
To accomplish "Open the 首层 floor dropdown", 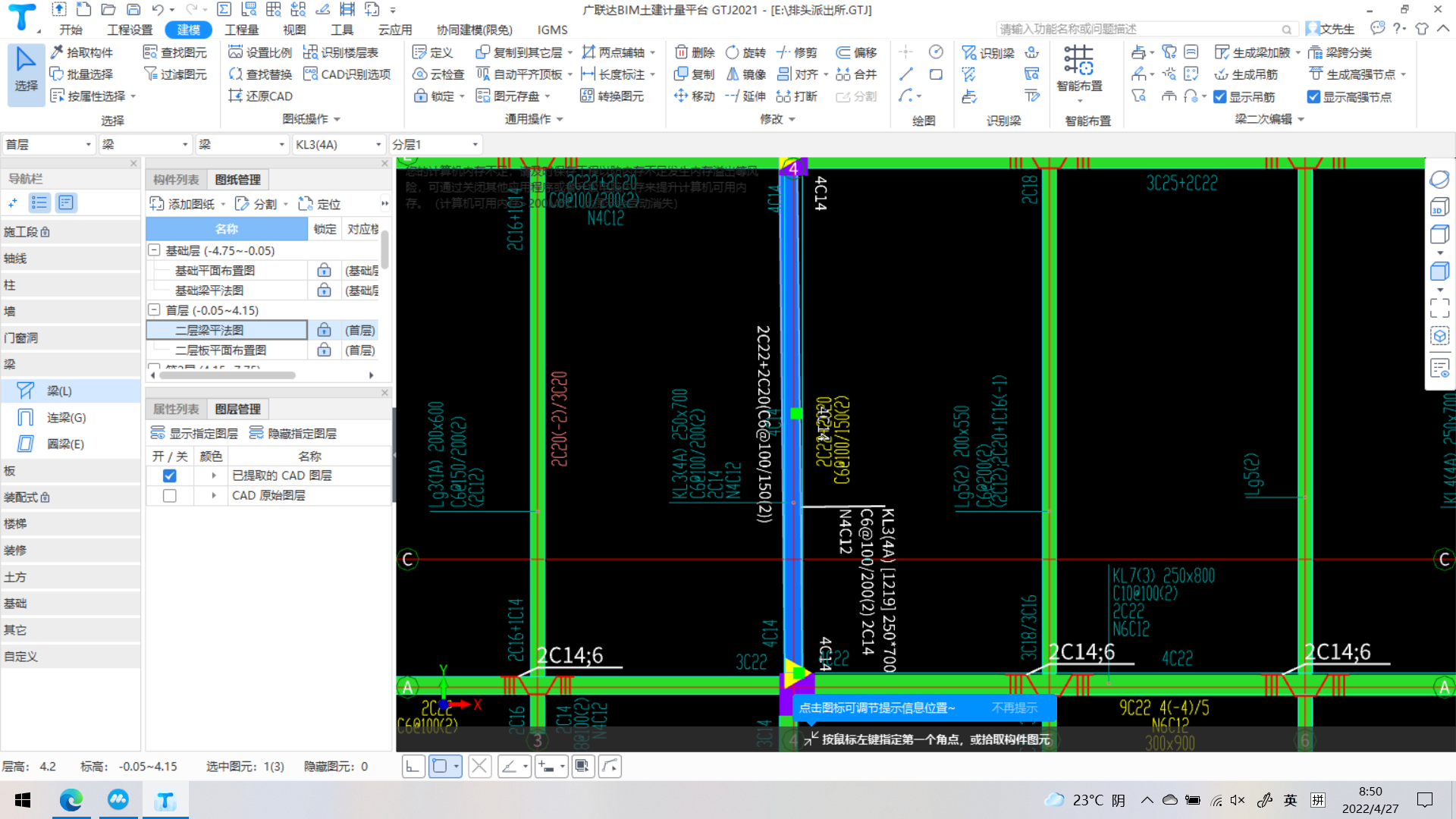I will 49,144.
